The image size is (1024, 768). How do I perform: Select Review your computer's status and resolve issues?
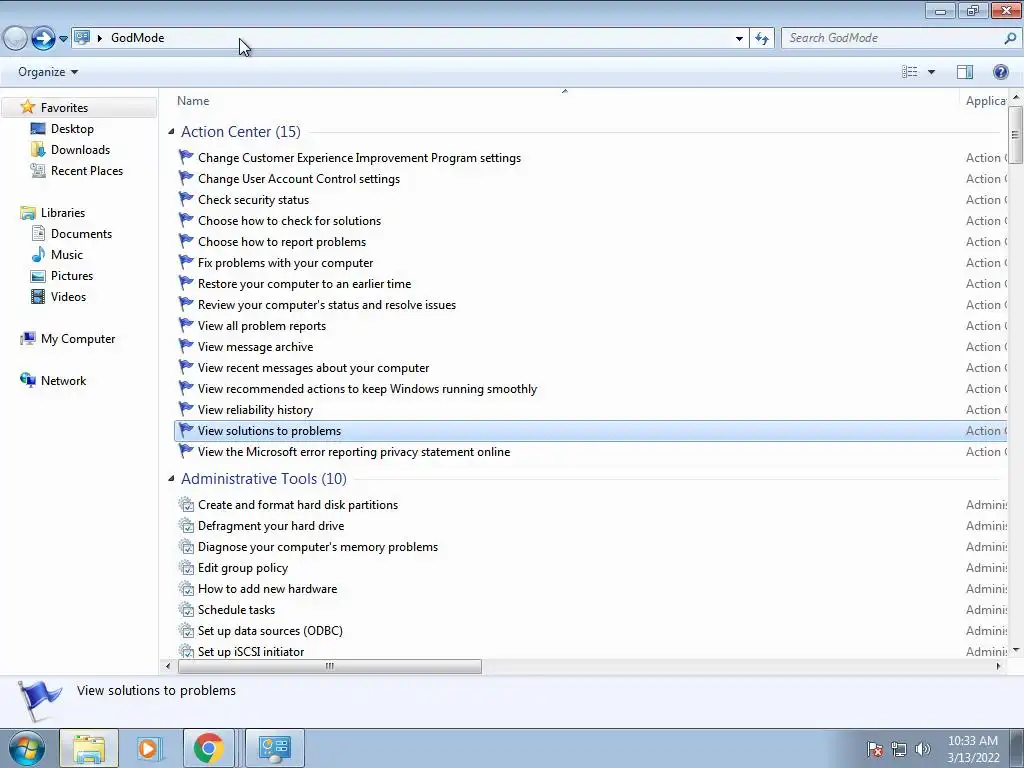(327, 305)
